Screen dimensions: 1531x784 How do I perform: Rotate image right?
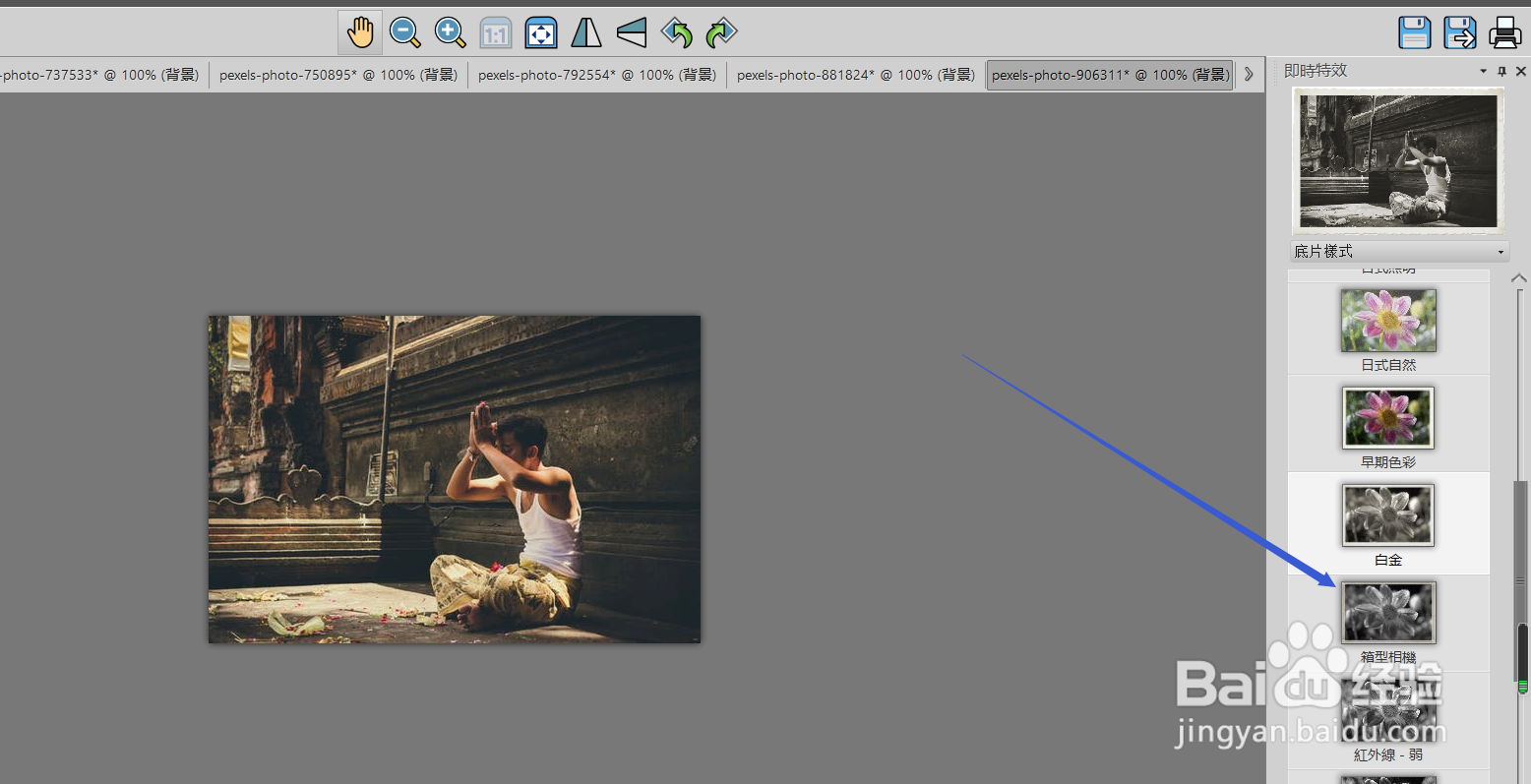point(722,32)
